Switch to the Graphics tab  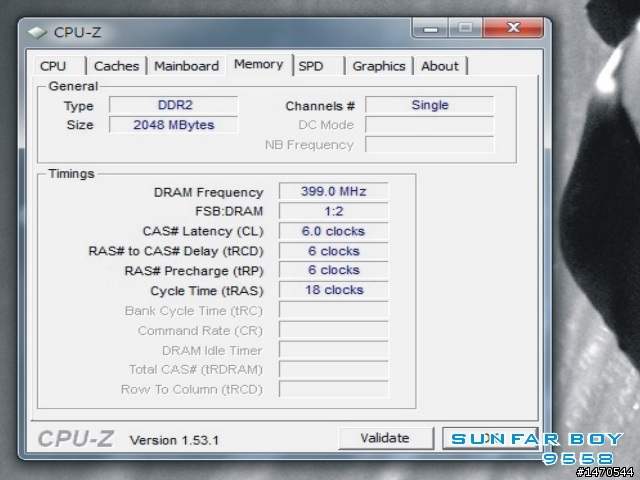pos(379,66)
